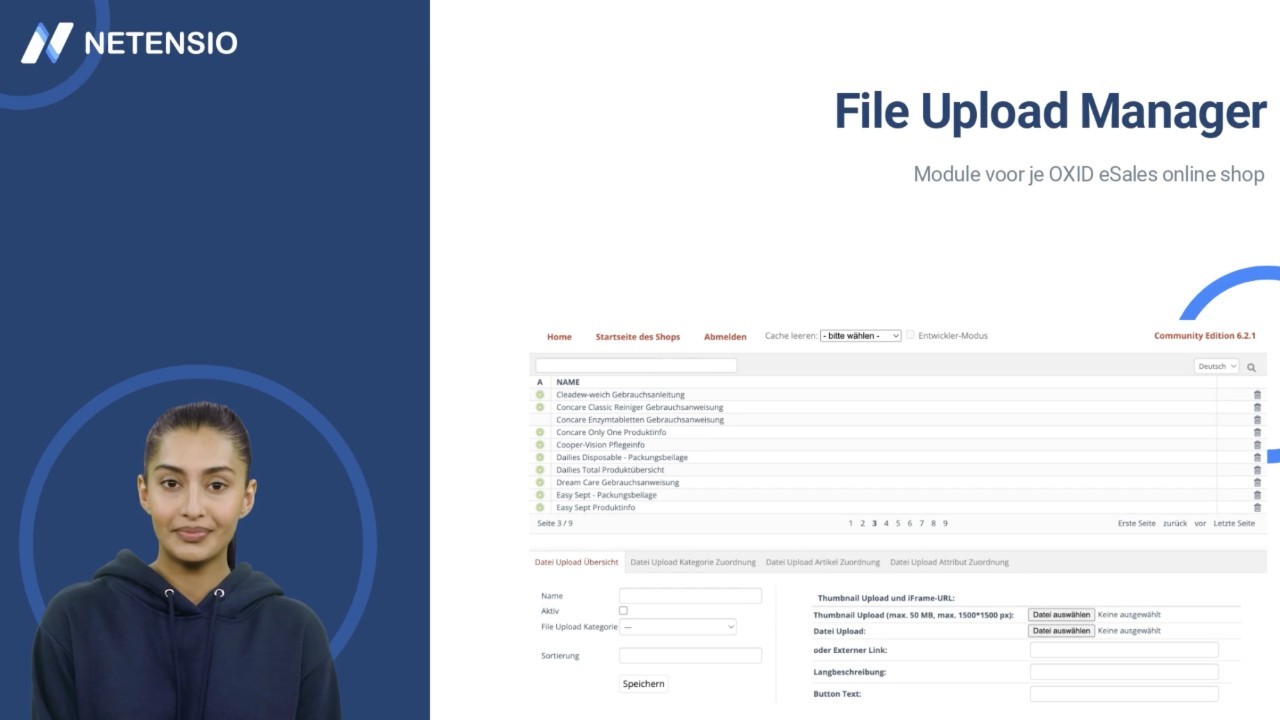Focus the oder Externer Link field
Viewport: 1280px width, 720px height.
tap(1124, 650)
